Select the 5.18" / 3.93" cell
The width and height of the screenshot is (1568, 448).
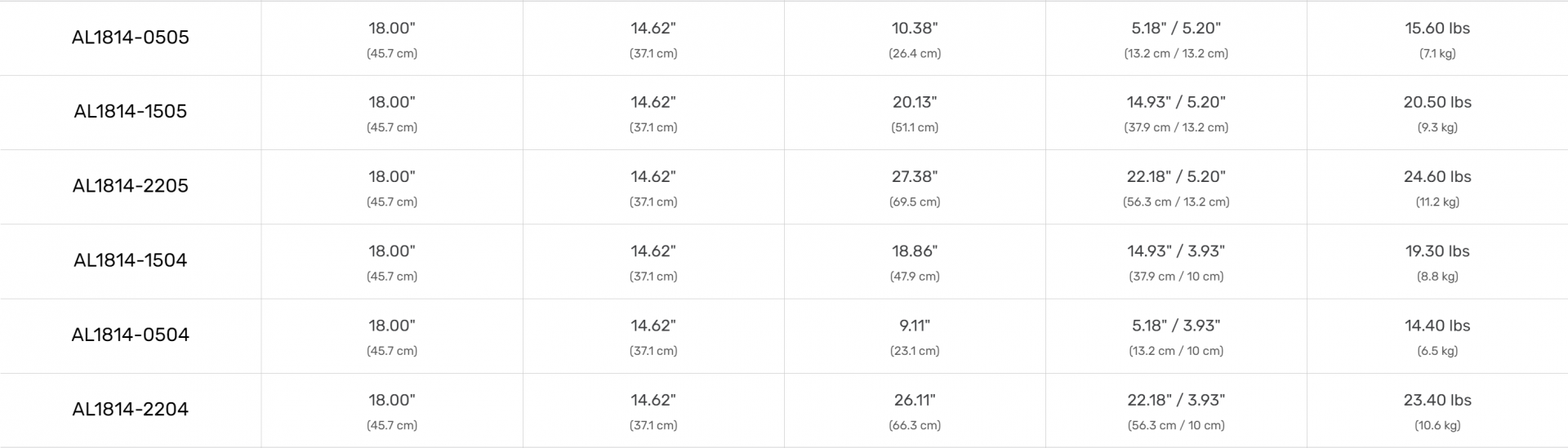point(1176,326)
